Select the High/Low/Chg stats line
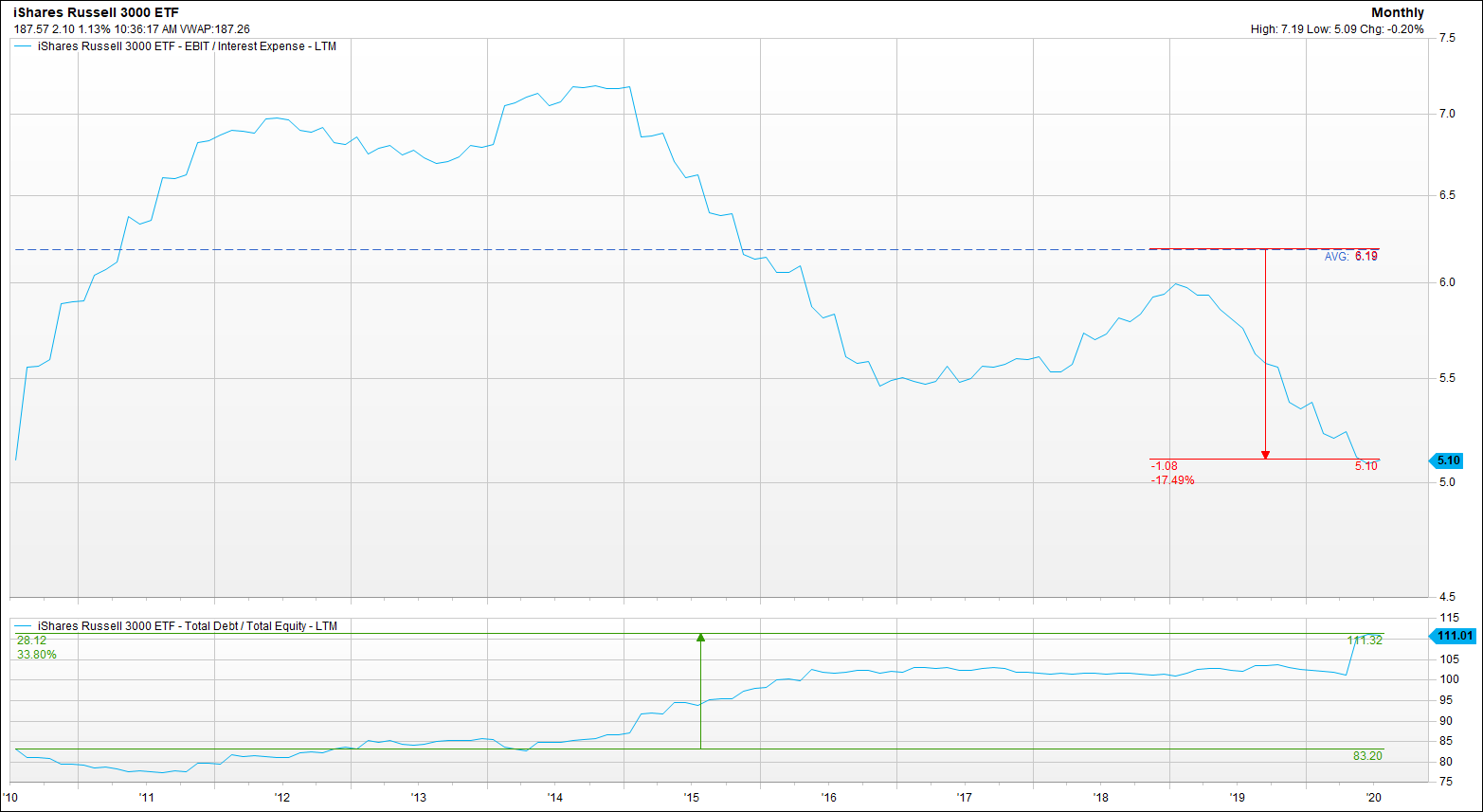This screenshot has width=1483, height=812. pyautogui.click(x=1337, y=29)
